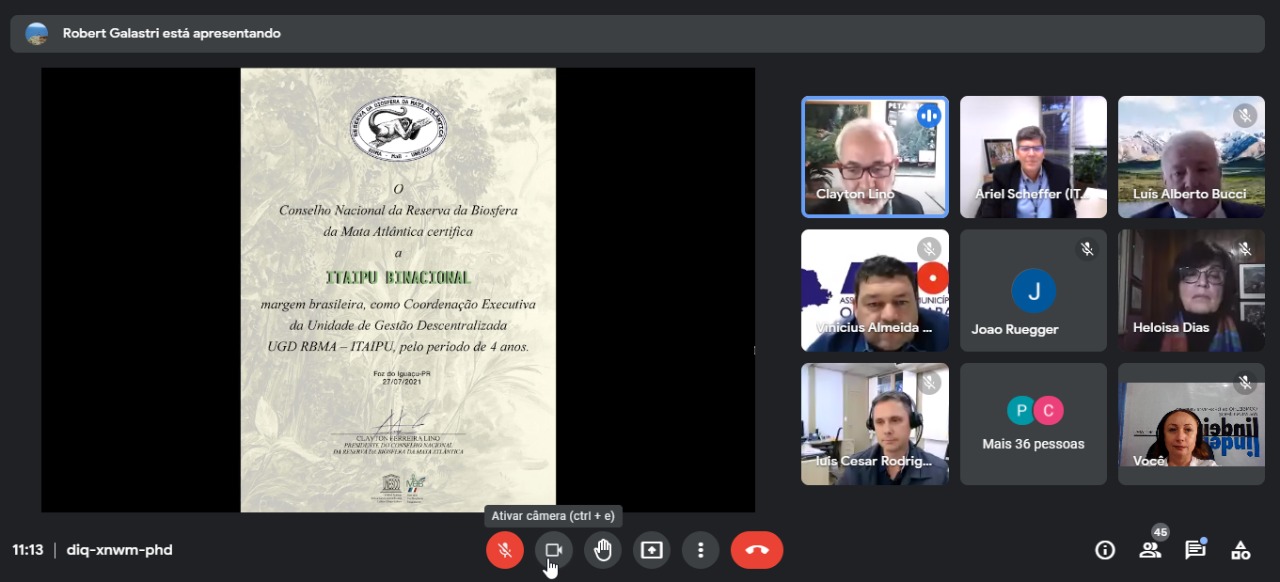Click the meeting code diq-xnwm-phd
The width and height of the screenshot is (1280, 582).
(x=119, y=550)
